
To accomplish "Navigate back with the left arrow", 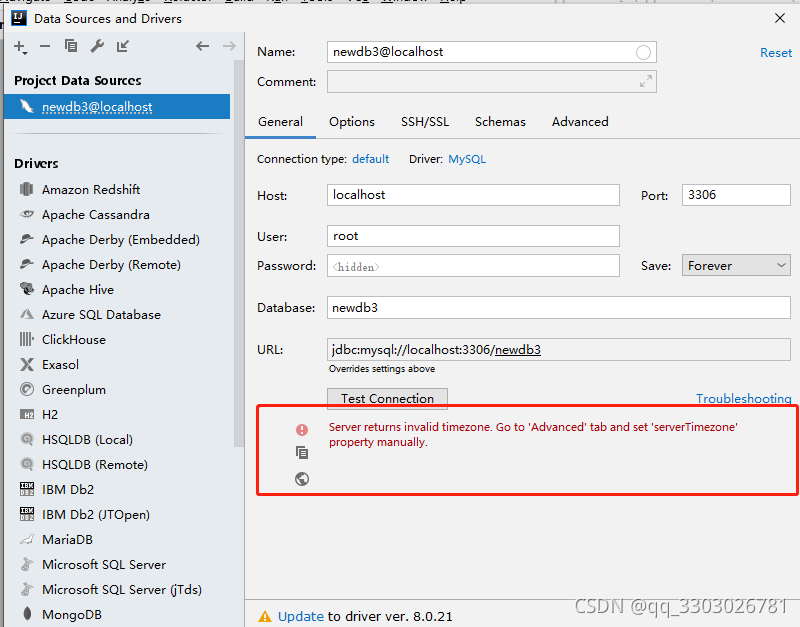I will 203,46.
